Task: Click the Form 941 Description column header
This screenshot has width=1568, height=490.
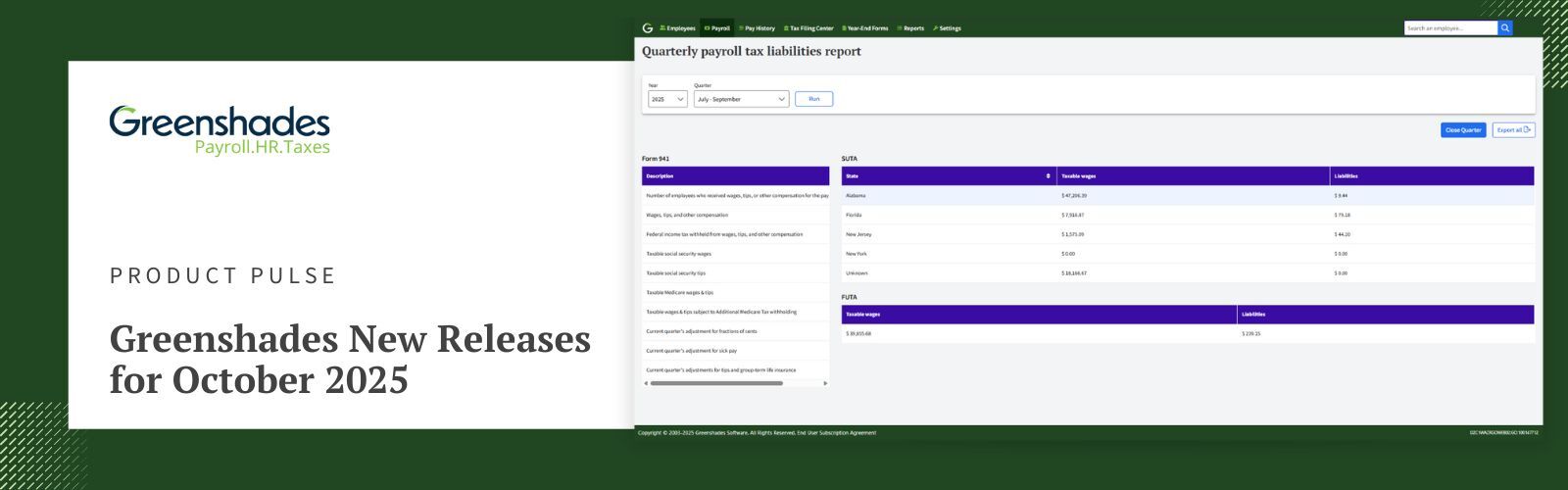Action: coord(735,176)
